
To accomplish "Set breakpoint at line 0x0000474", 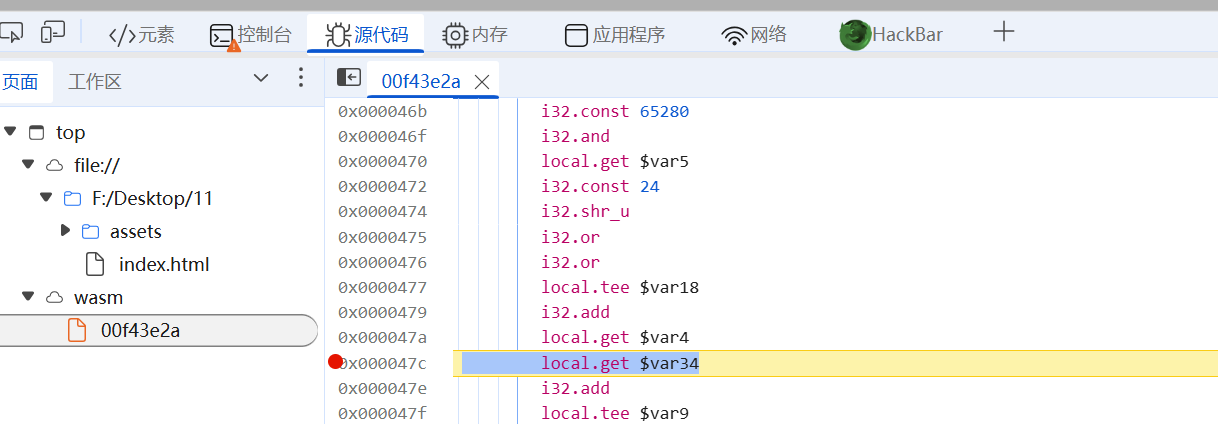I will 382,211.
